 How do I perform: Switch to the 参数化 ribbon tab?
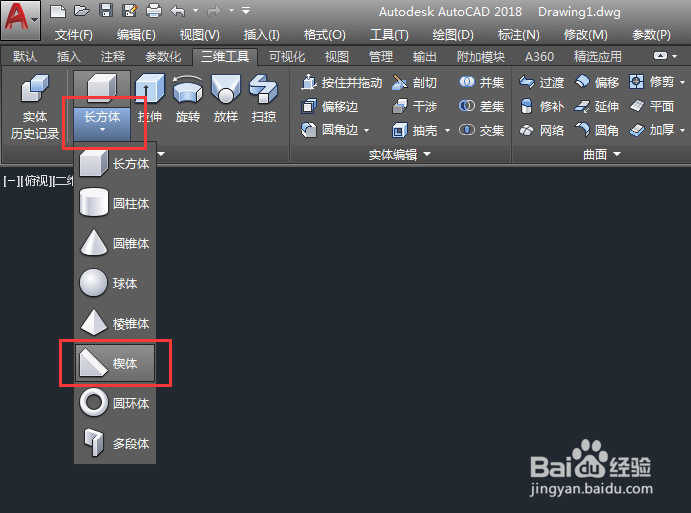tap(163, 56)
